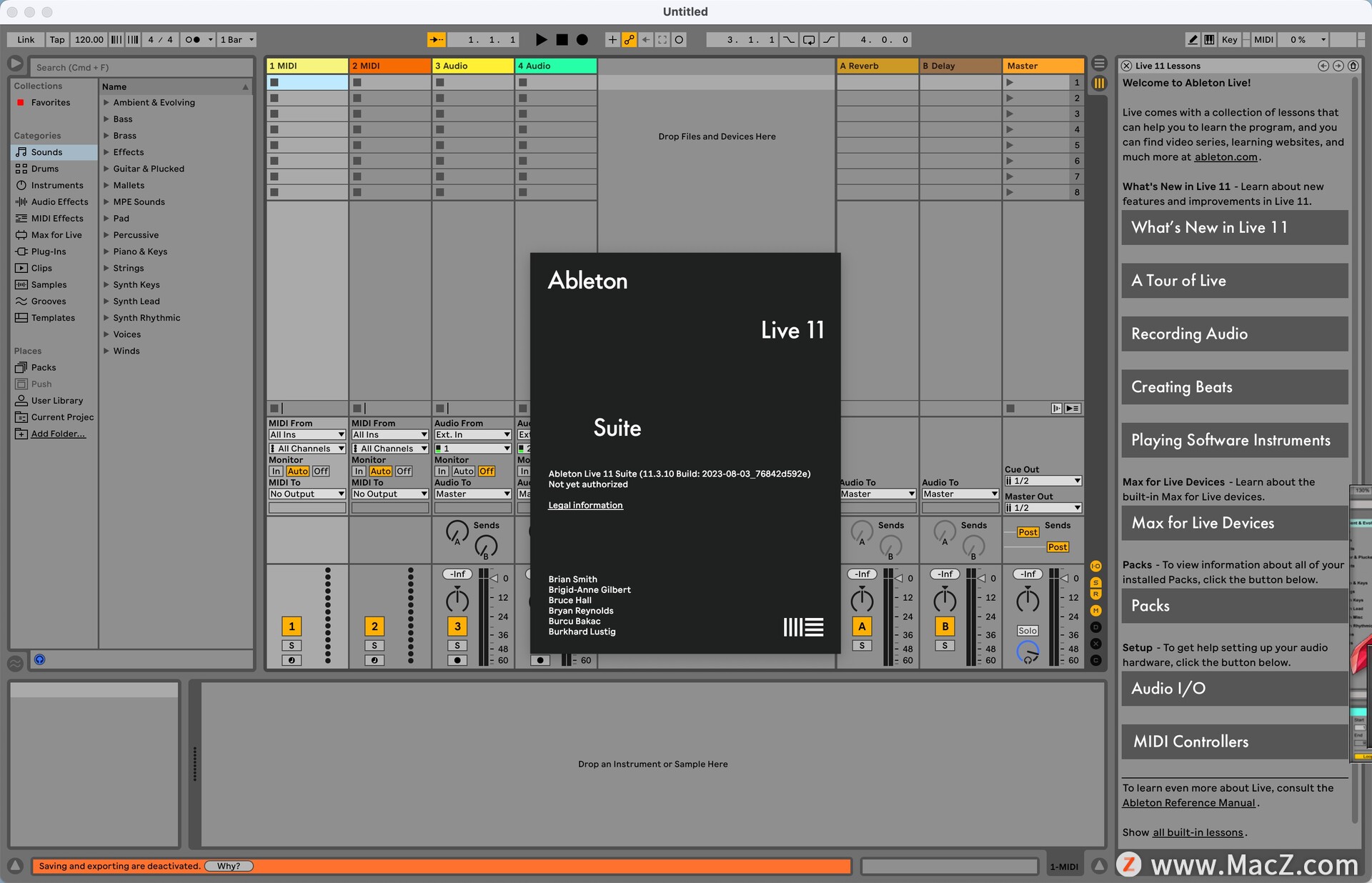Screen dimensions: 1372x883
Task: Switch to Session view icon
Action: (1100, 83)
